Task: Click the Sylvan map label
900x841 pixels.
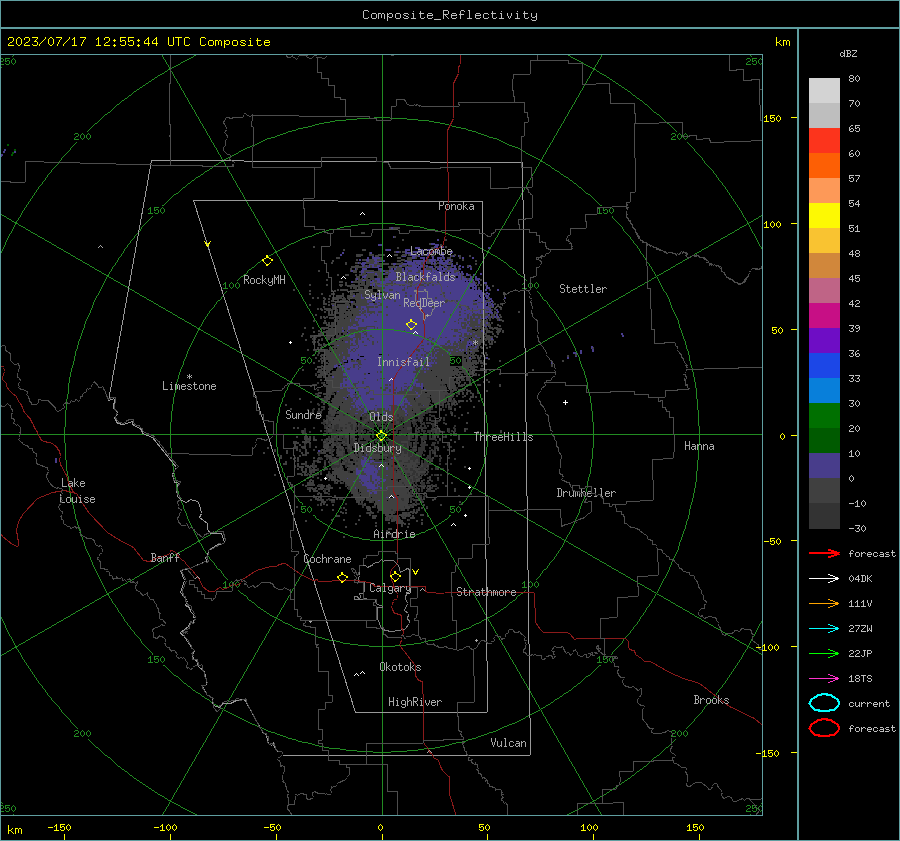Action: pyautogui.click(x=382, y=295)
